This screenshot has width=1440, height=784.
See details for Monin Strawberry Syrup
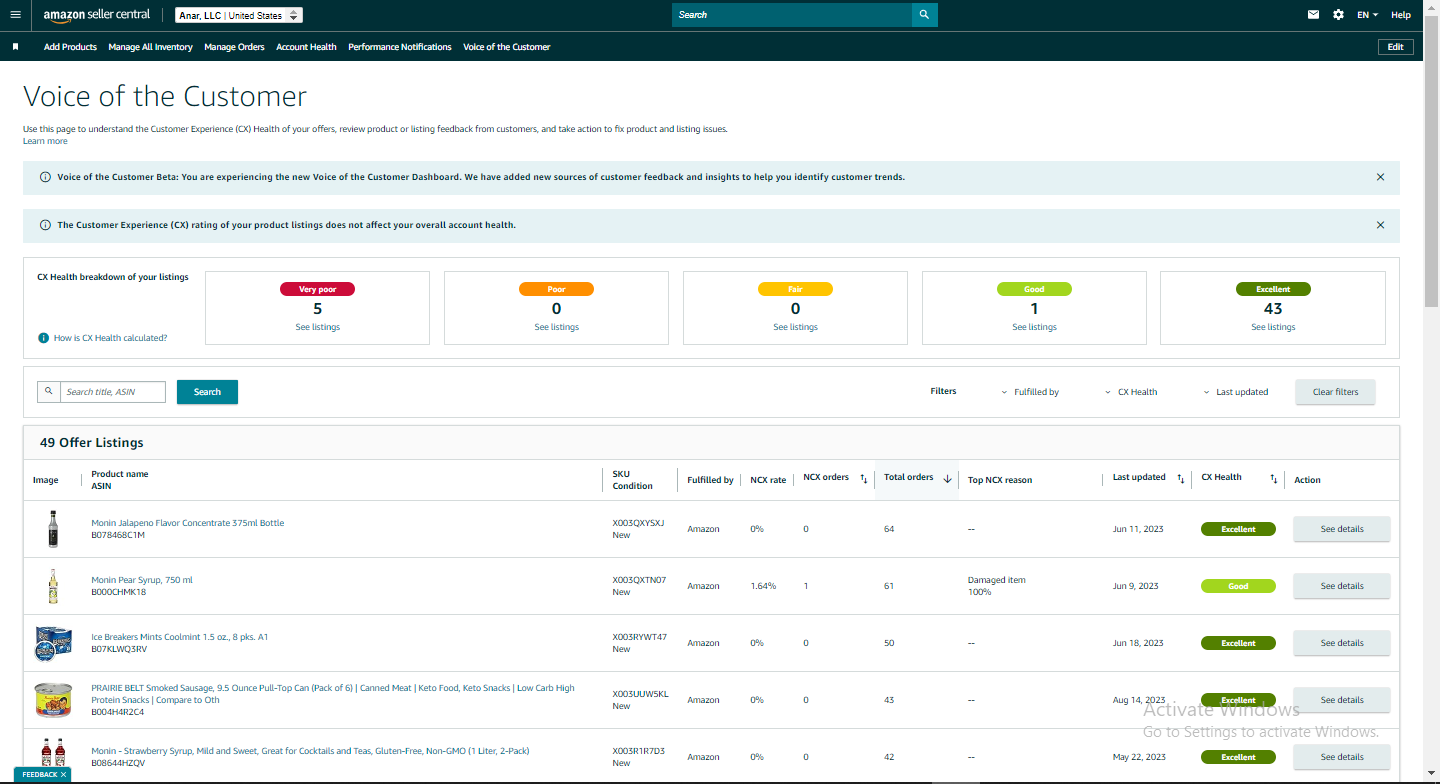pos(1342,757)
